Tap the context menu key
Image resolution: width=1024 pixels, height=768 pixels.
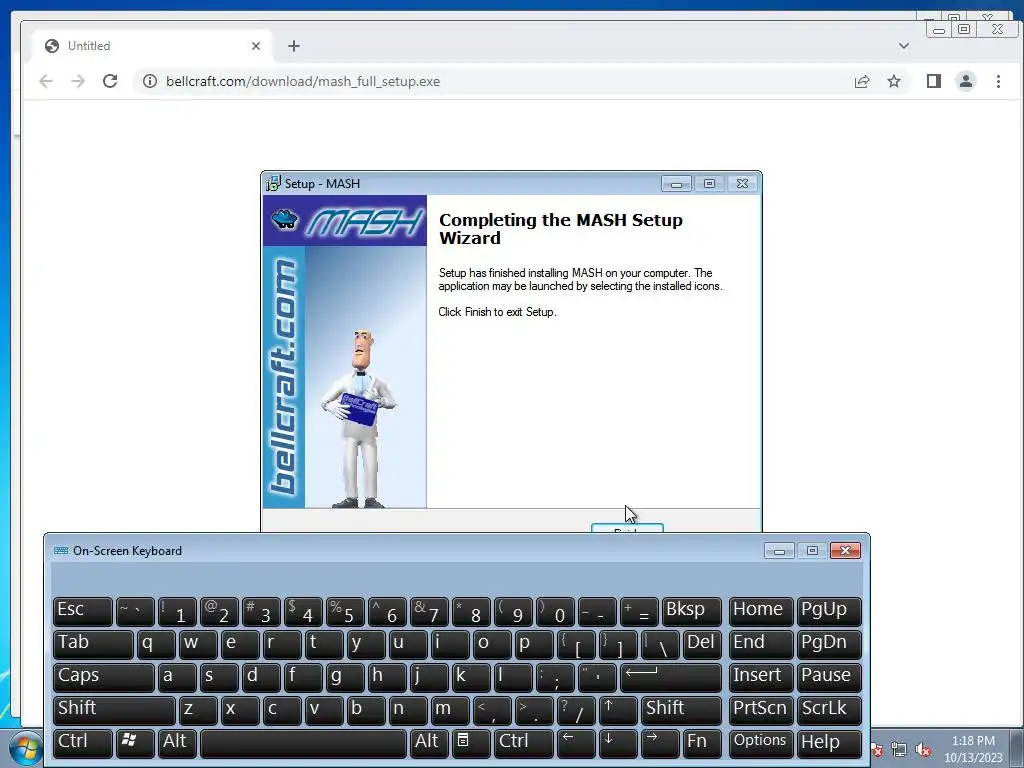point(470,743)
